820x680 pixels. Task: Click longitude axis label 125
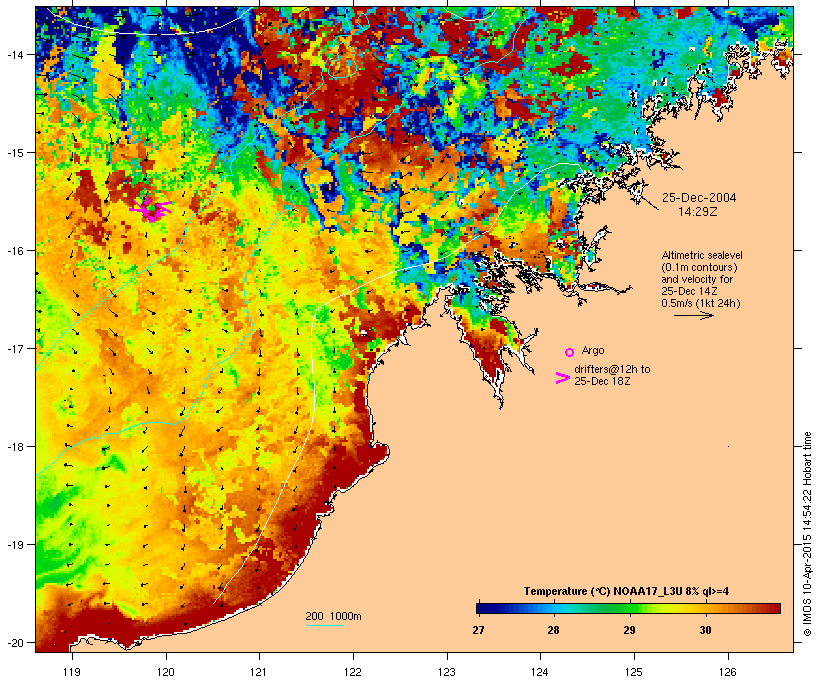[634, 672]
